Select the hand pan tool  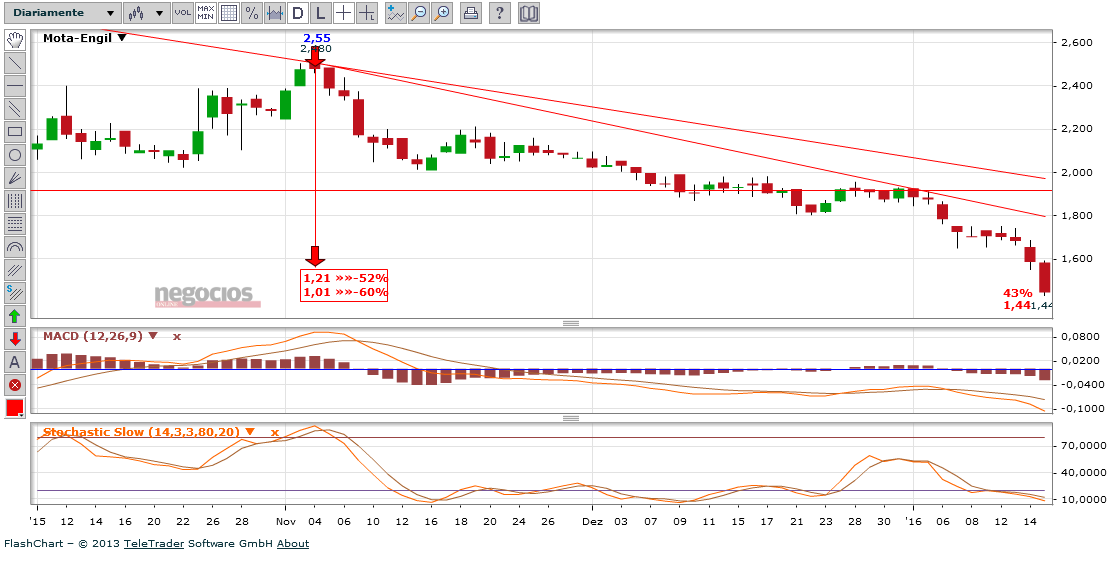(x=15, y=40)
